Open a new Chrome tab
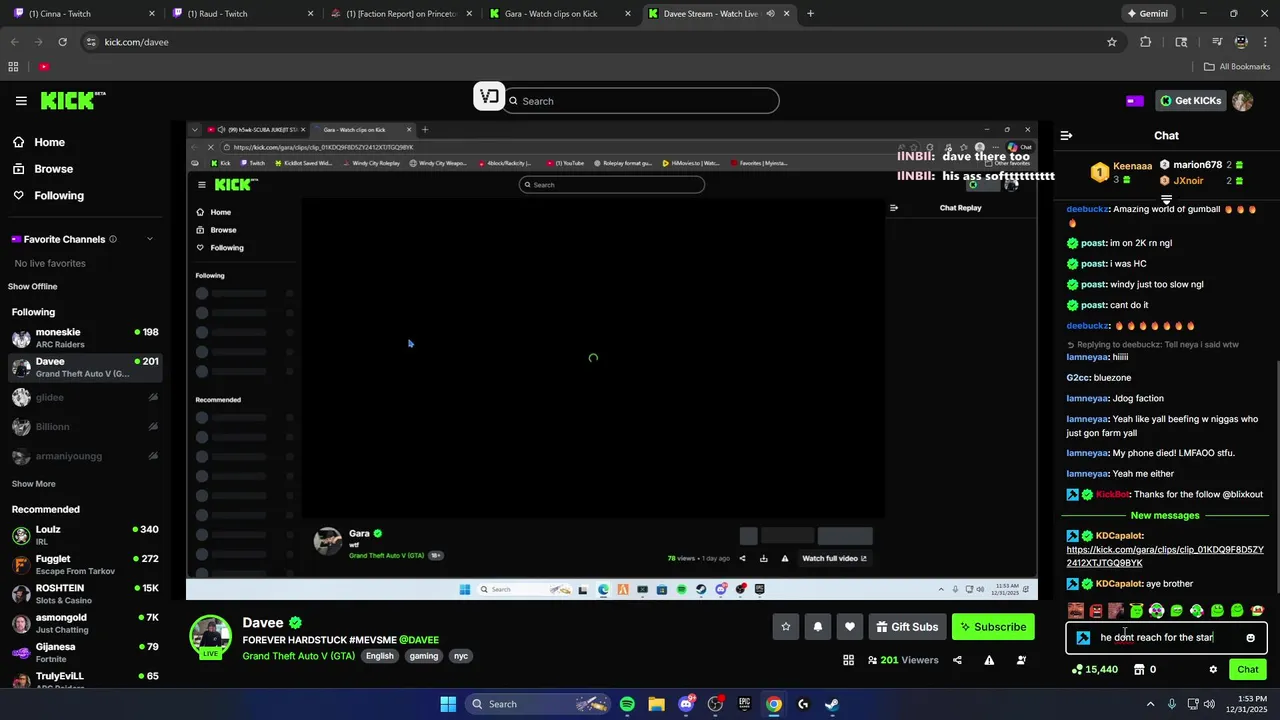Viewport: 1280px width, 720px height. [x=810, y=14]
